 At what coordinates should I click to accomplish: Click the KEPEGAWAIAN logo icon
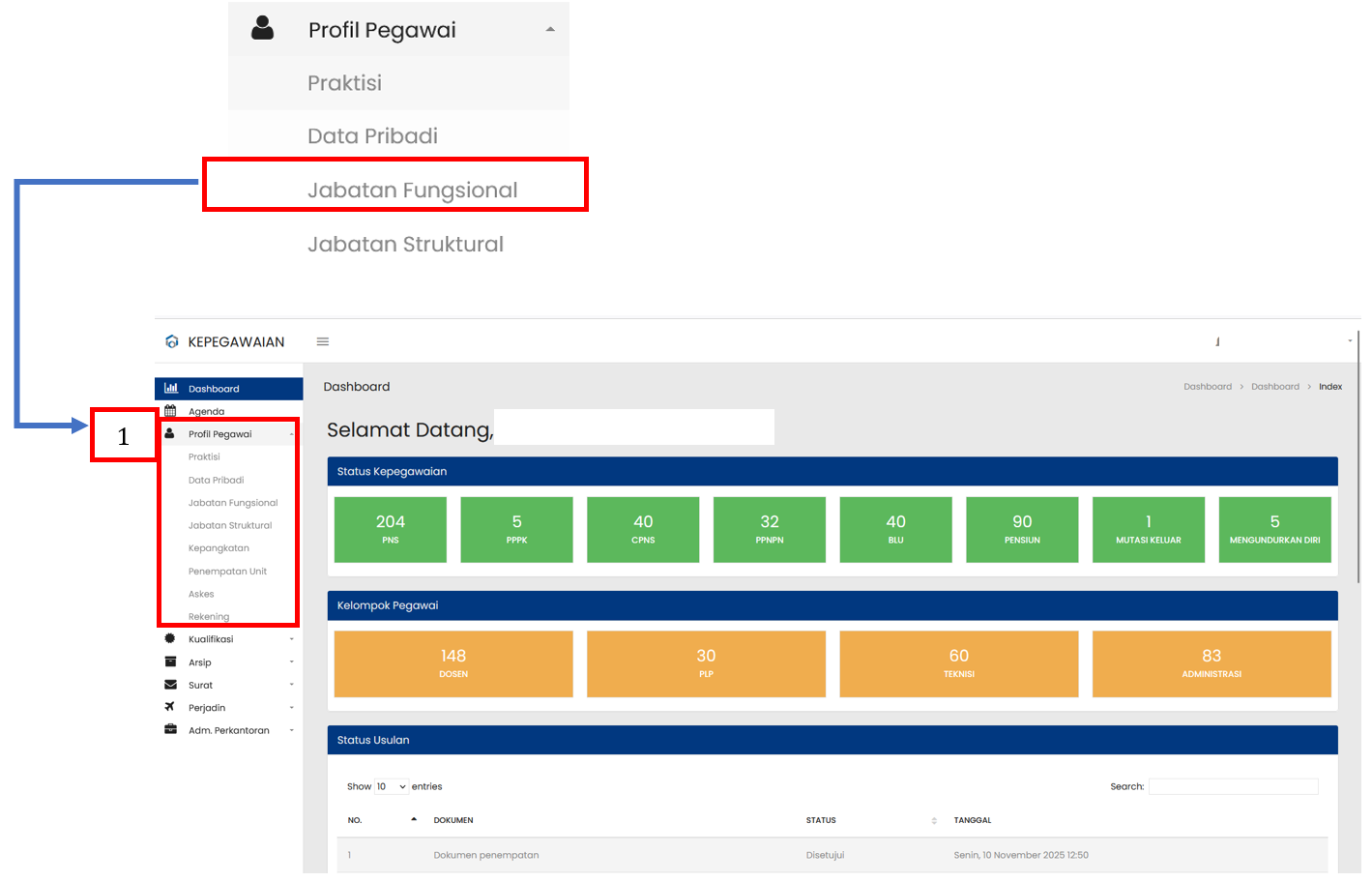pos(172,342)
